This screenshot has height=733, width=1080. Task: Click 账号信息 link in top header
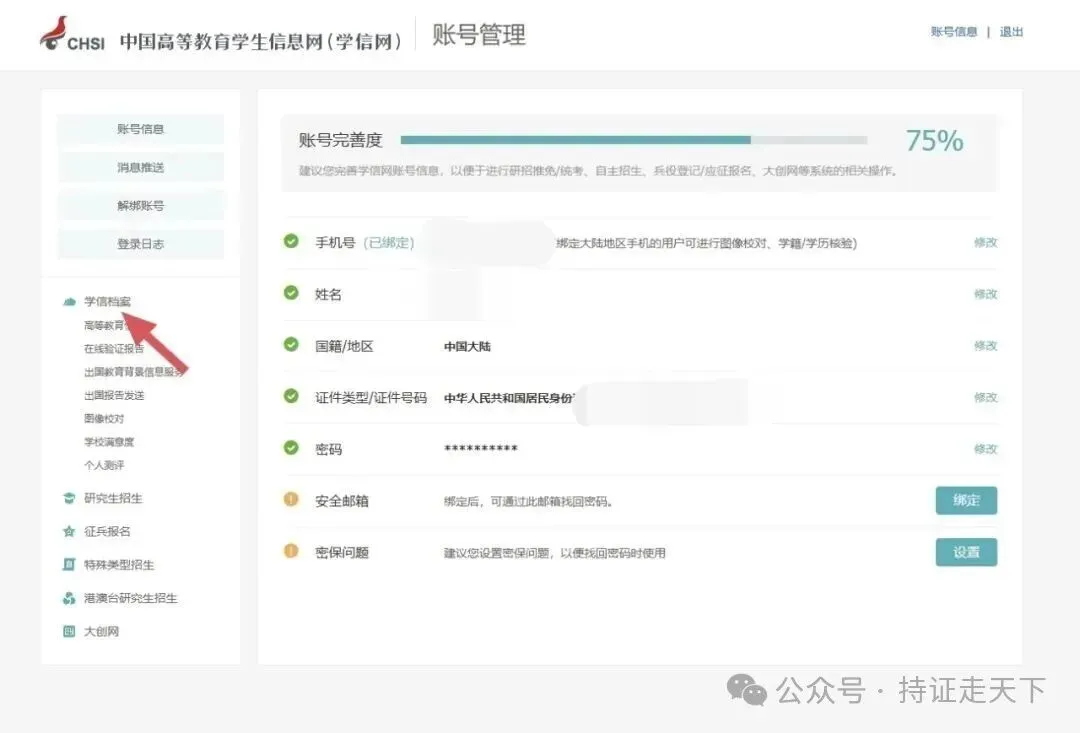[954, 32]
